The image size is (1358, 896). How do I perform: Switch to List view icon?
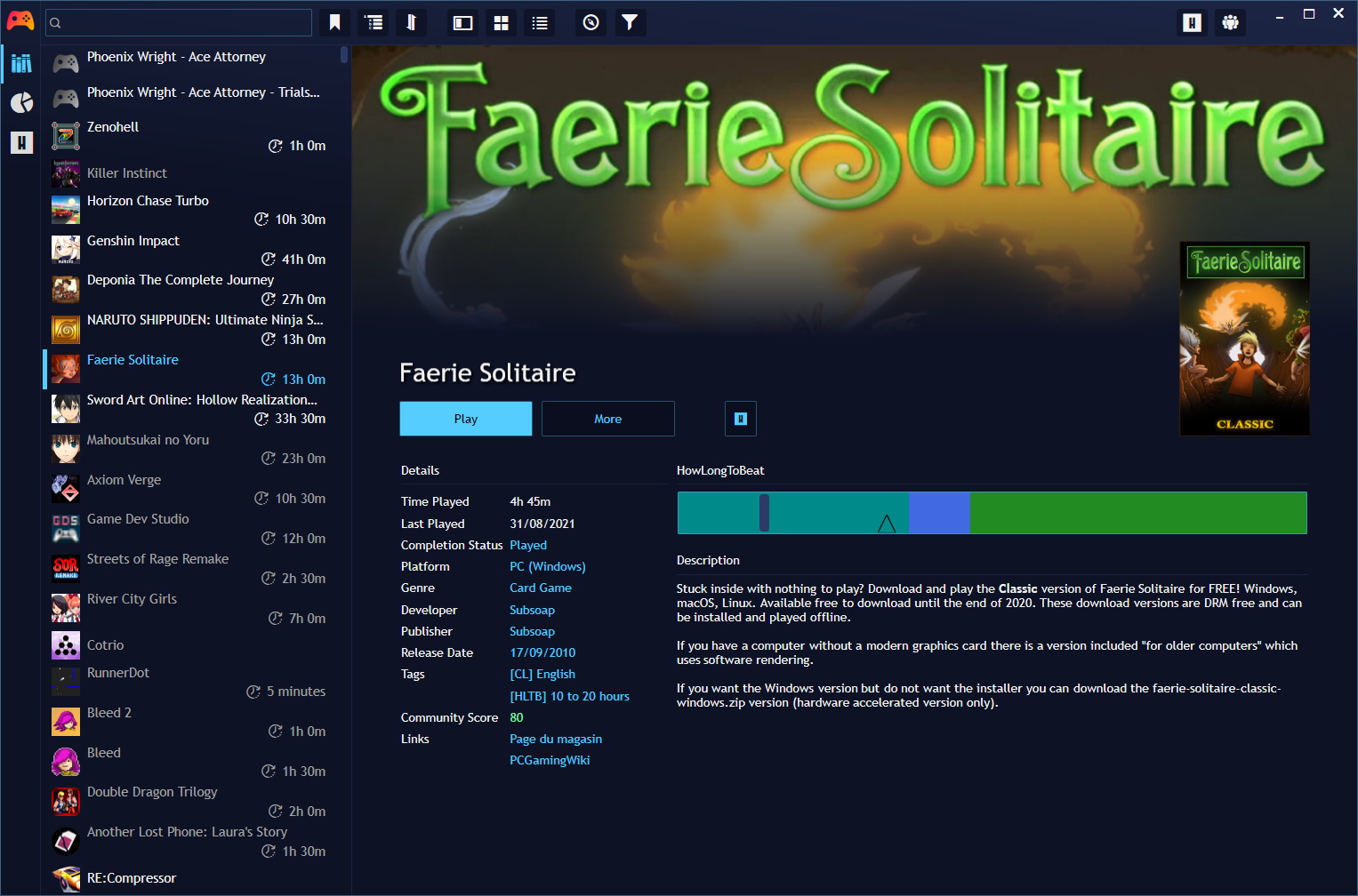point(540,23)
